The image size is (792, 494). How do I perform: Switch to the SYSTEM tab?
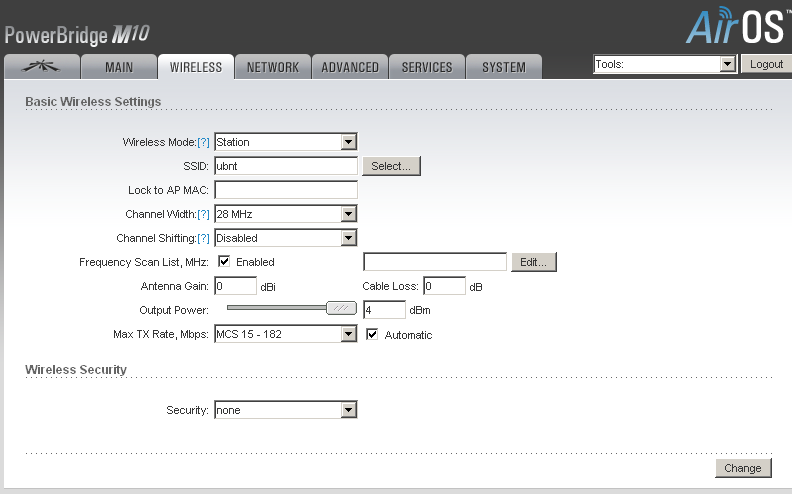504,67
